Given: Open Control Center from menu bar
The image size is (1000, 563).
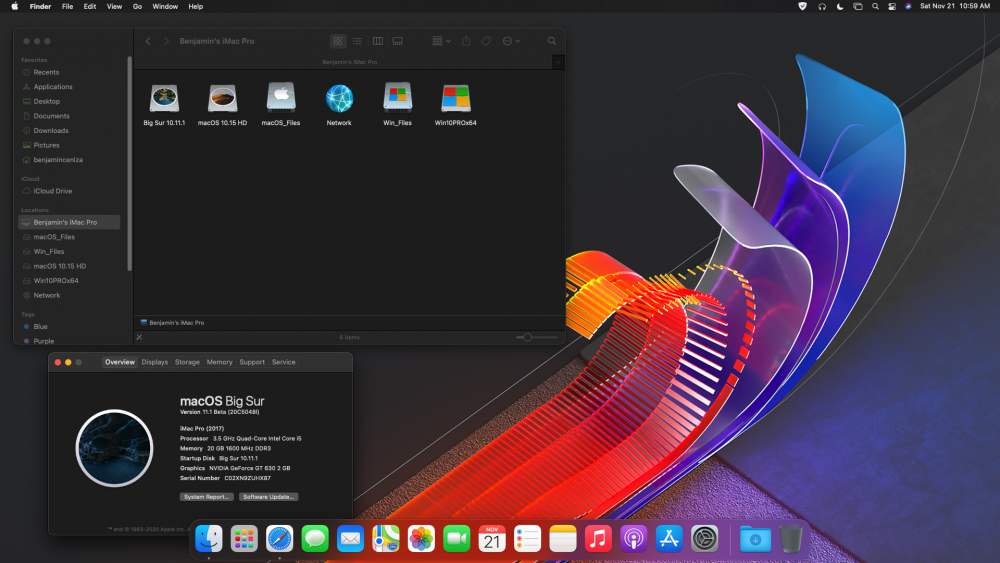Looking at the screenshot, I should [892, 6].
